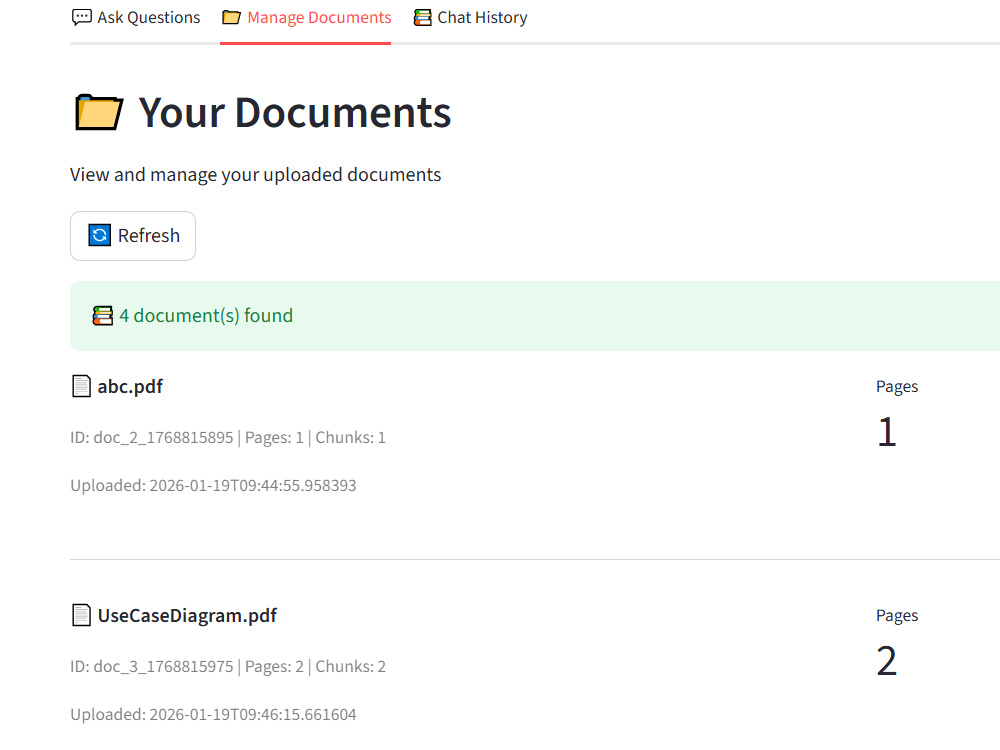Screen dimensions: 1000x750
Task: Click the Pages label for UseCaseDiagram.pdf
Action: pyautogui.click(x=897, y=615)
